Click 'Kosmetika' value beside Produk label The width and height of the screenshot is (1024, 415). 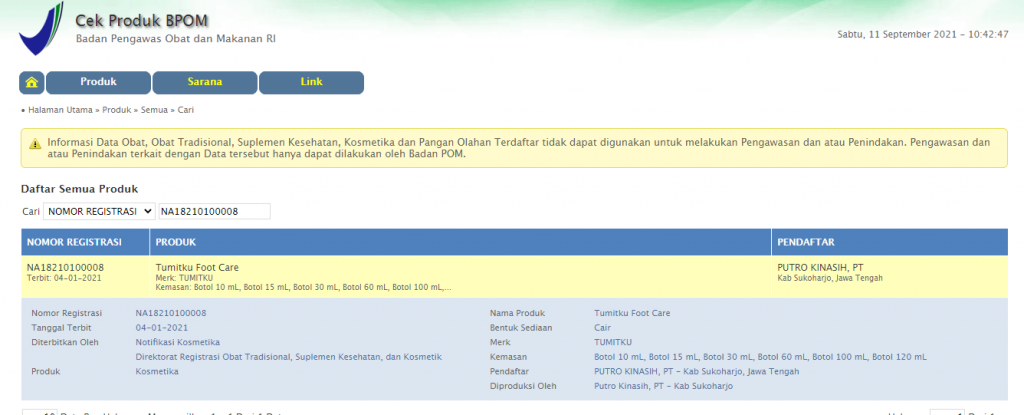(x=157, y=371)
